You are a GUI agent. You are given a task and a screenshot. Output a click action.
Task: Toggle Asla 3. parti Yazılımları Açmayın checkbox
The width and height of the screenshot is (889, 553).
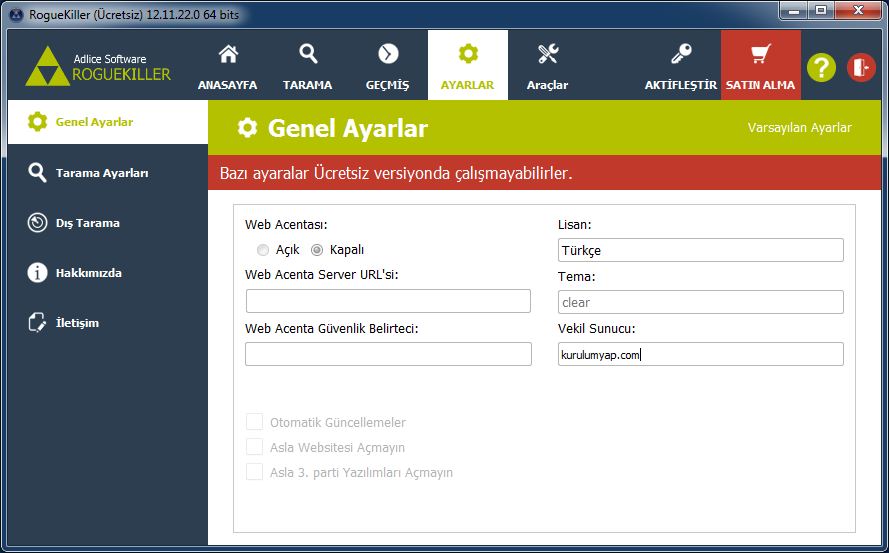pyautogui.click(x=255, y=472)
